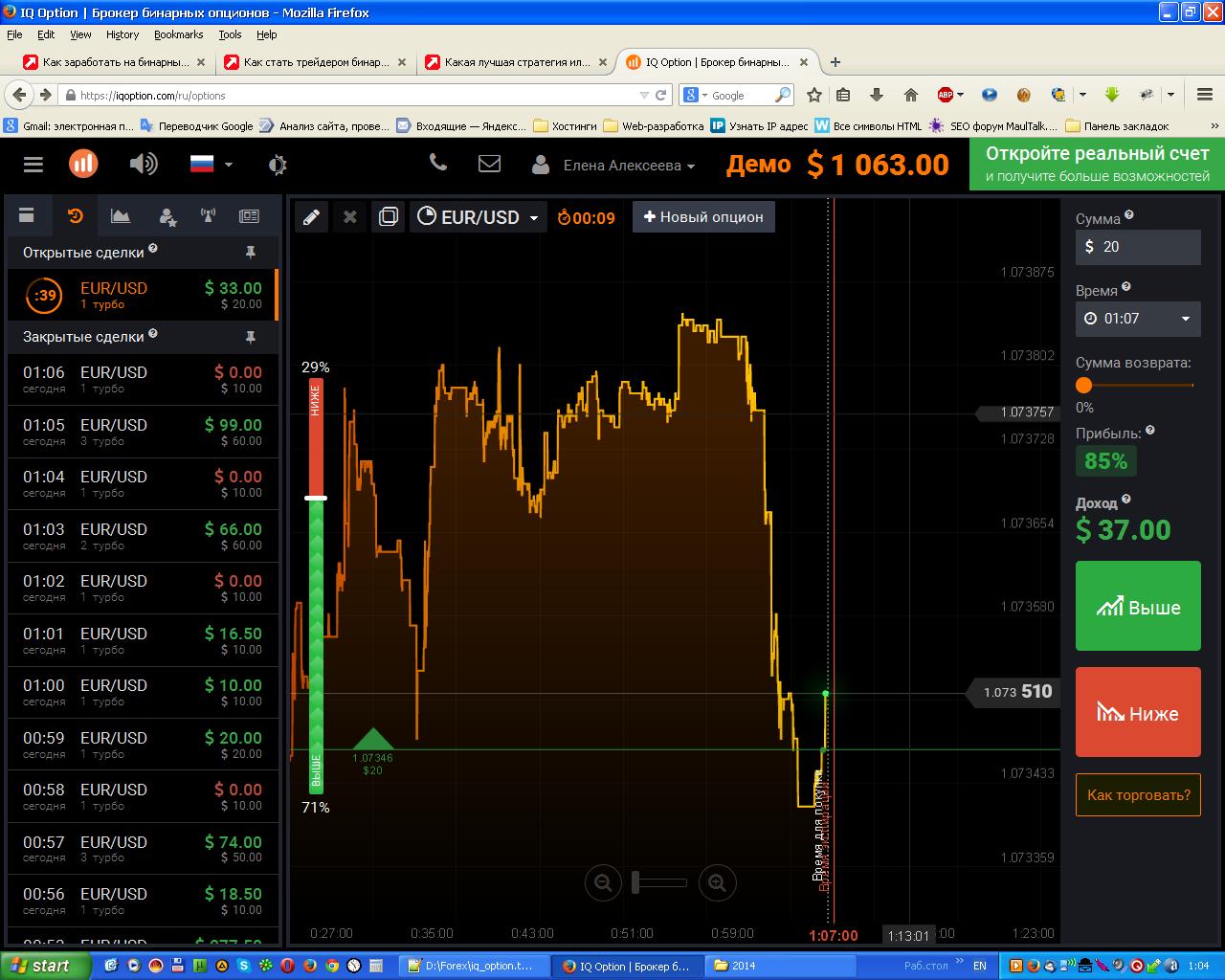Open the Russian flag language dropdown
The height and width of the screenshot is (980, 1225).
point(211,164)
